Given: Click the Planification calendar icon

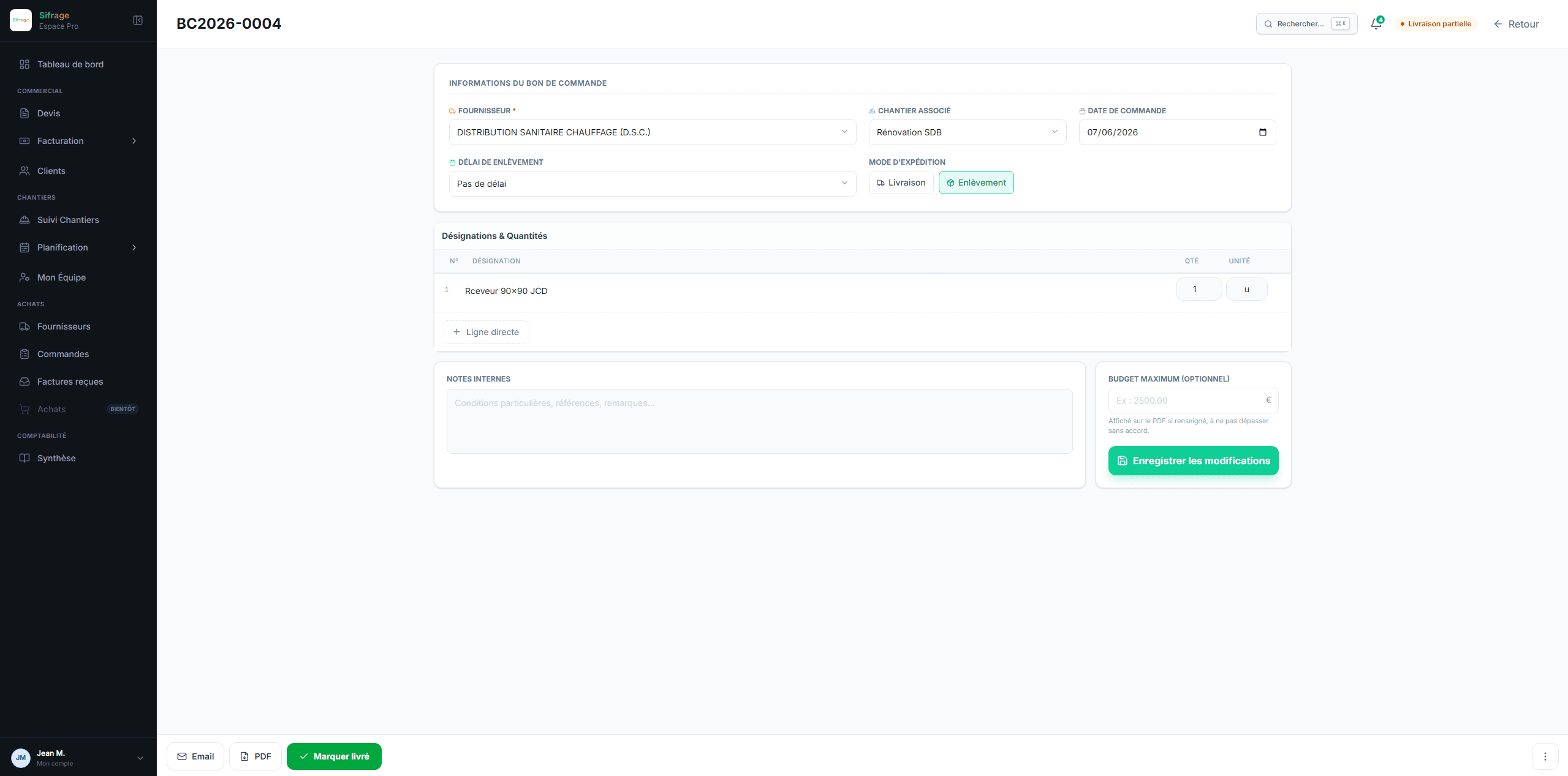Looking at the screenshot, I should (25, 247).
